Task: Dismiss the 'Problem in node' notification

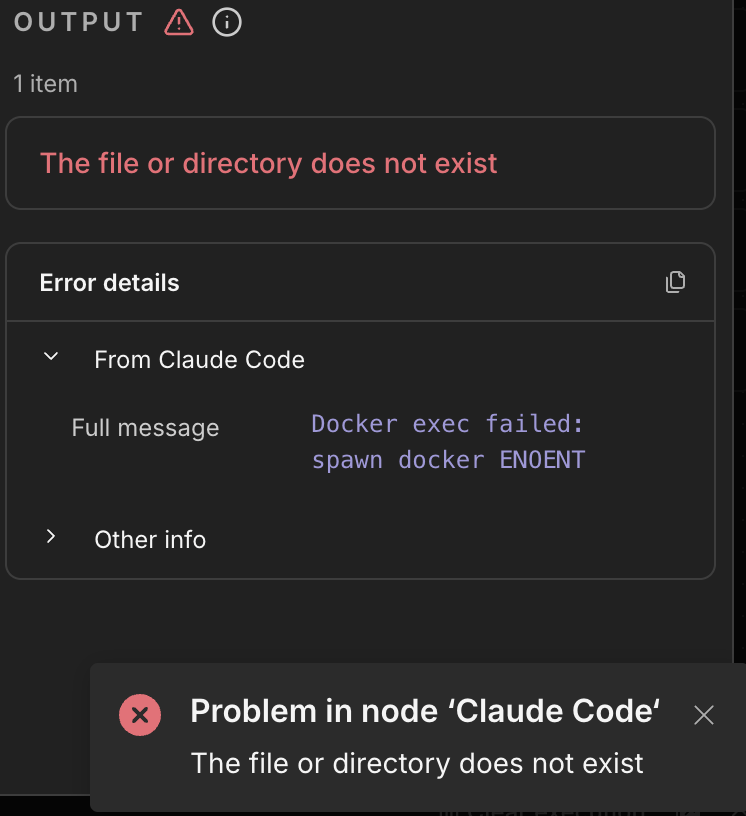Action: (x=704, y=714)
